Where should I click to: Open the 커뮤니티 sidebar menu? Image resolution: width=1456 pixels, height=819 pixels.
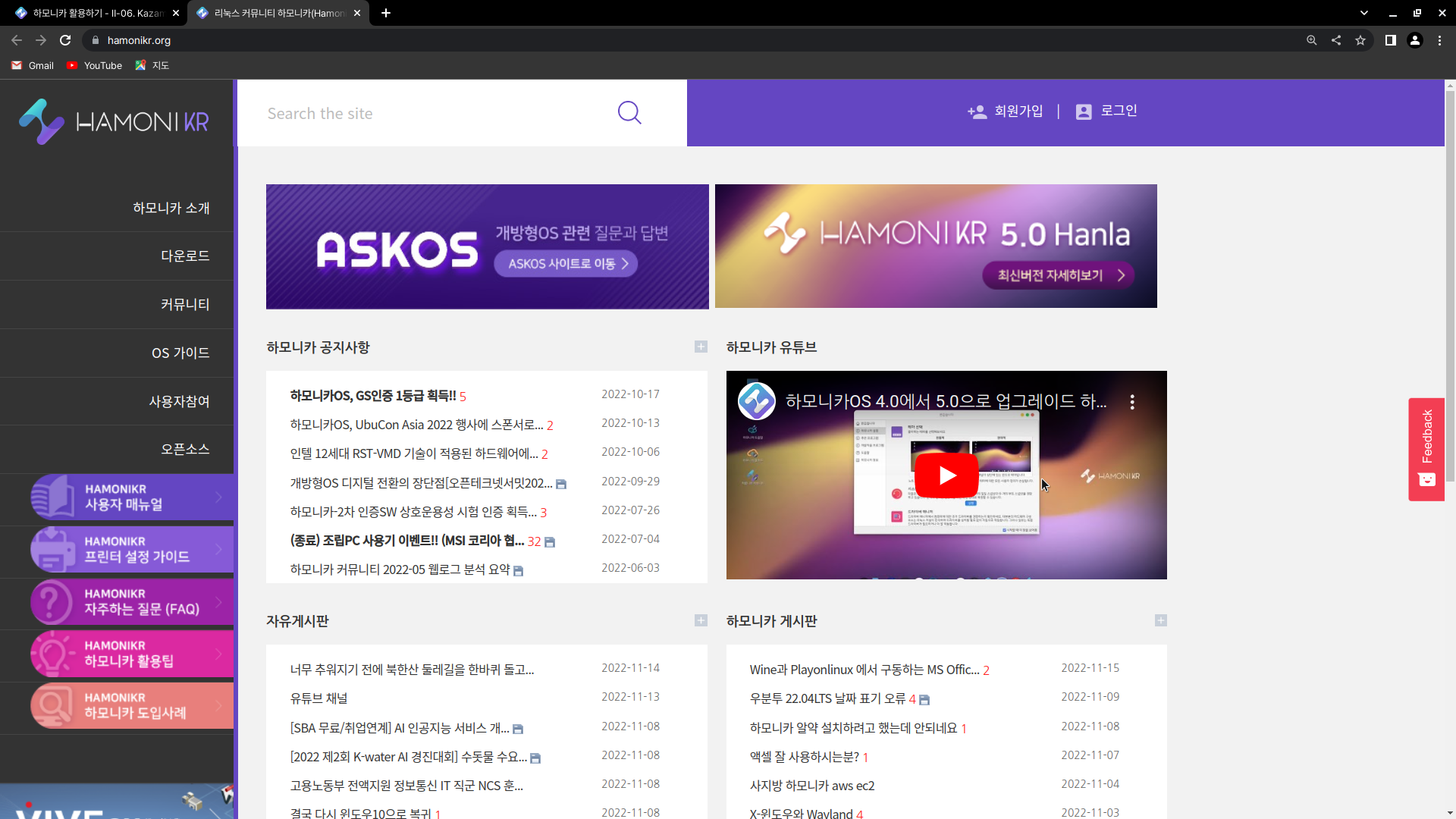click(184, 304)
